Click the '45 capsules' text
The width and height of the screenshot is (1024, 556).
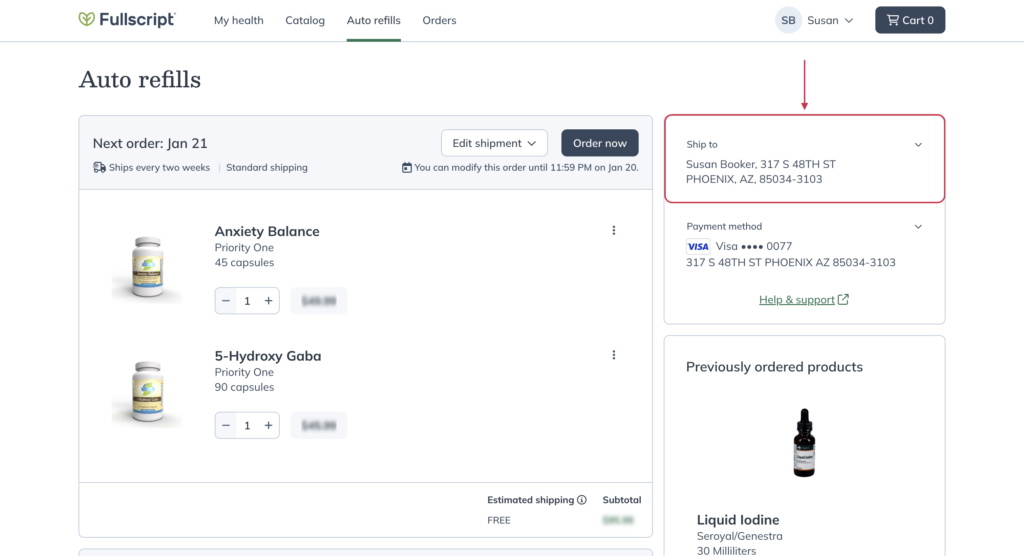[244, 263]
